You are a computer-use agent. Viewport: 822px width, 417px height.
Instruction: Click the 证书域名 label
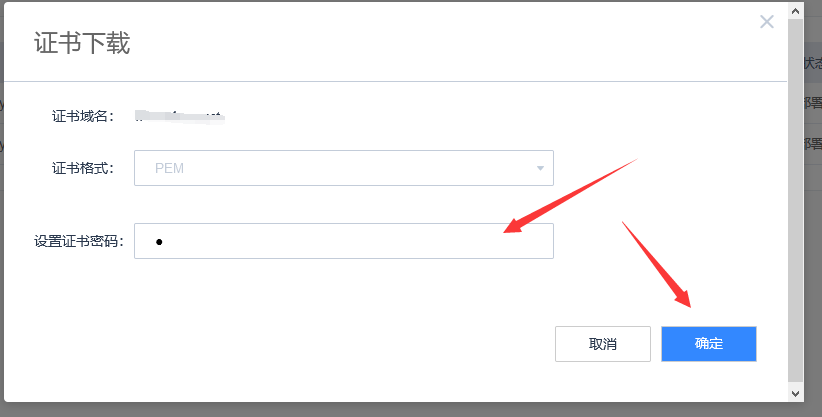[83, 116]
